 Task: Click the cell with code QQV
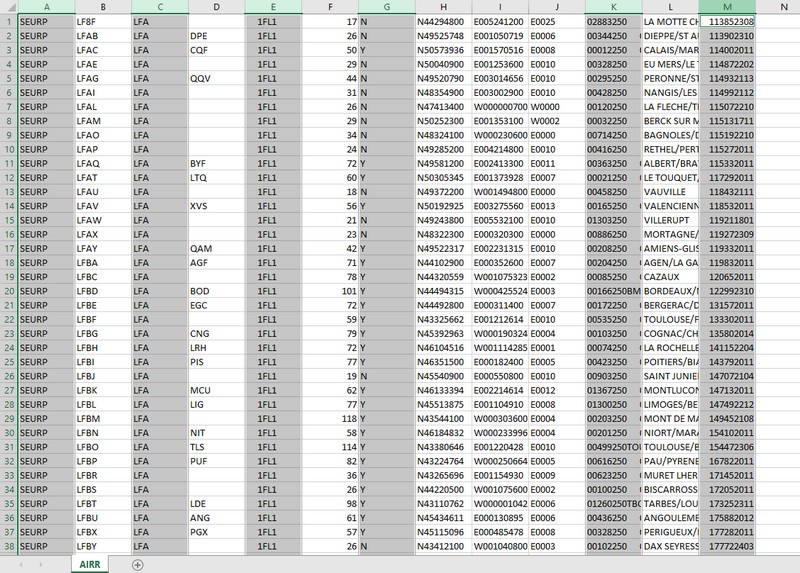click(214, 78)
